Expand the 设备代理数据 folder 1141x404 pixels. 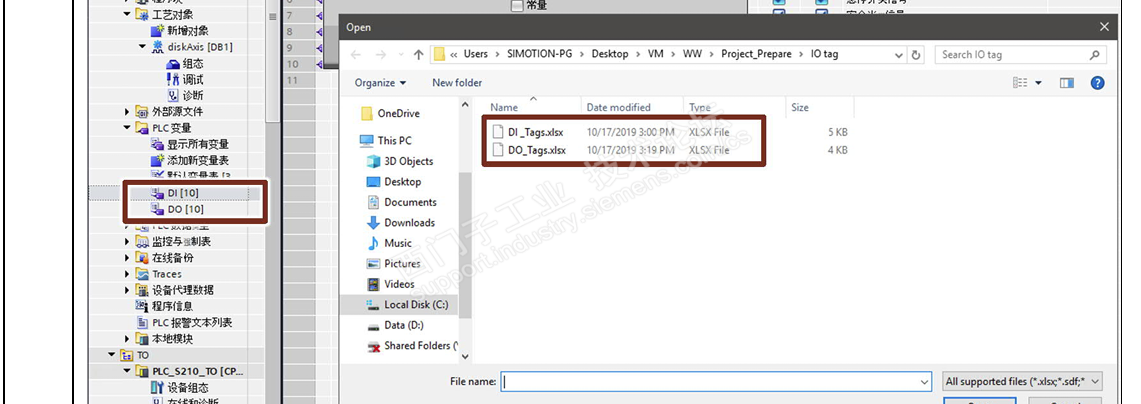(127, 290)
